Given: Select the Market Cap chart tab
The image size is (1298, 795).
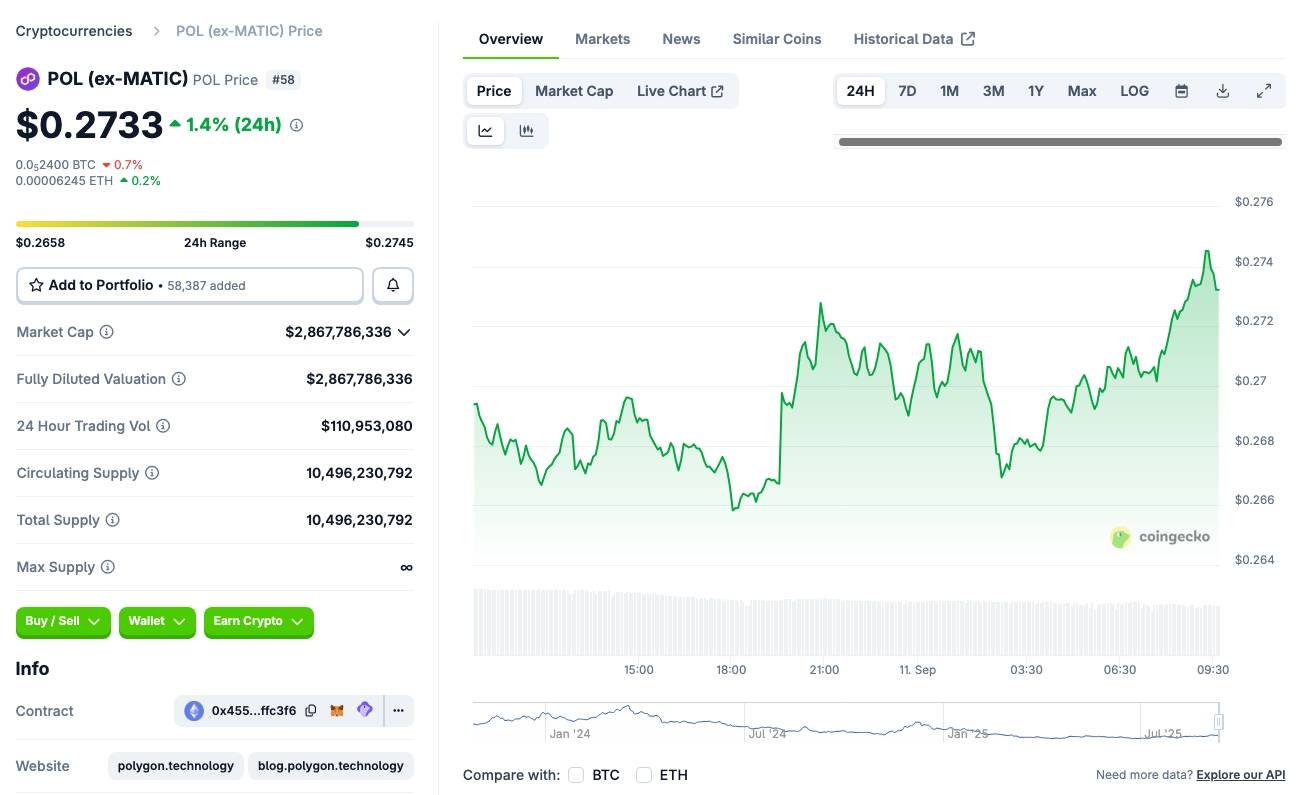Looking at the screenshot, I should [x=574, y=91].
